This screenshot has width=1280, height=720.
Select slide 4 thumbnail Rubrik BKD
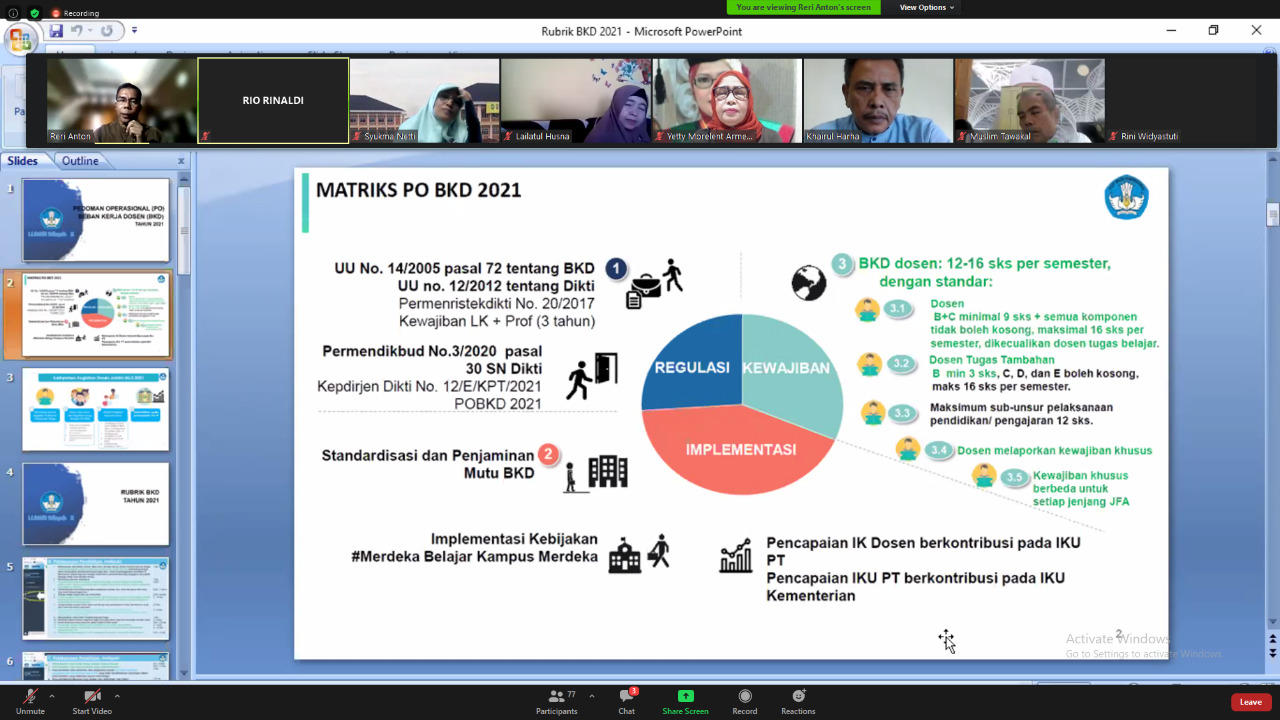pyautogui.click(x=96, y=503)
